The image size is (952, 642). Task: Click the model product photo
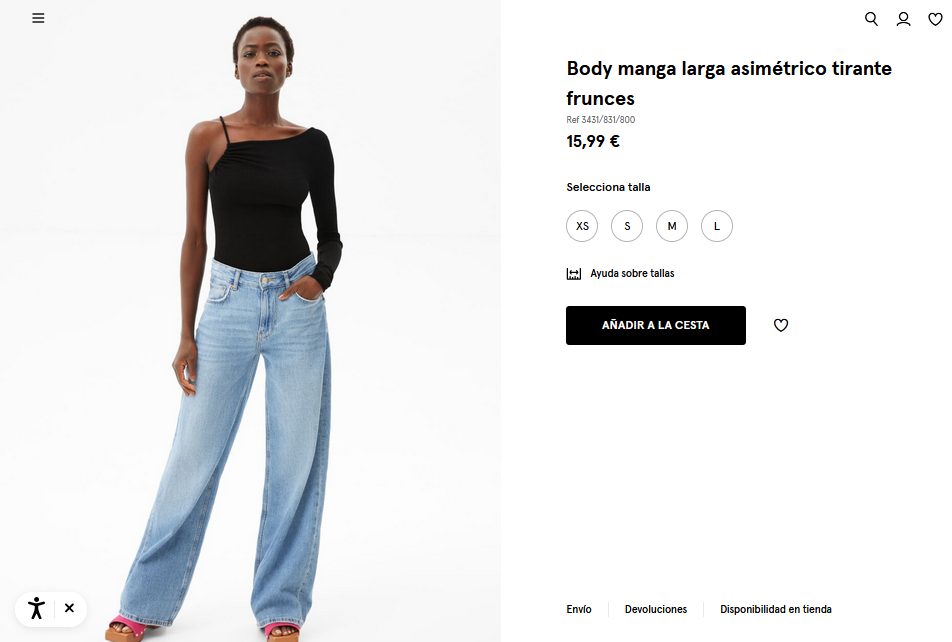tap(250, 321)
